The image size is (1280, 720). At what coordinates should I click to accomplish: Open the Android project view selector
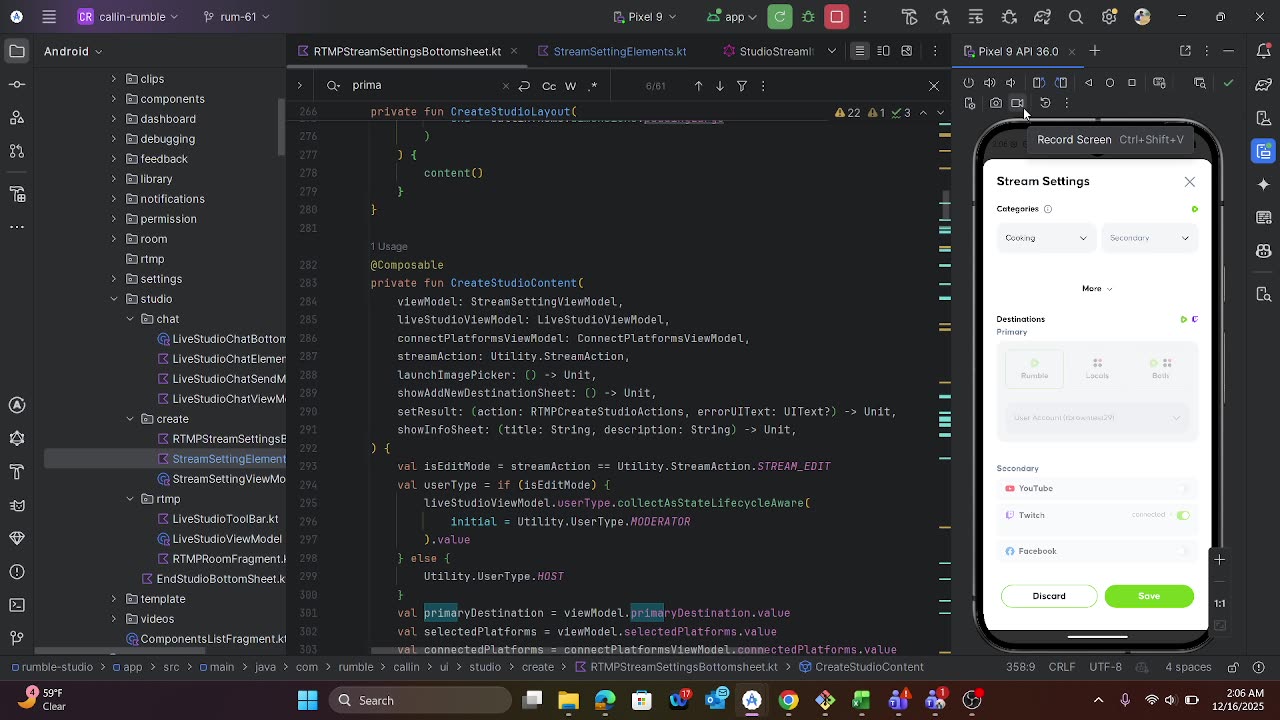coord(71,51)
